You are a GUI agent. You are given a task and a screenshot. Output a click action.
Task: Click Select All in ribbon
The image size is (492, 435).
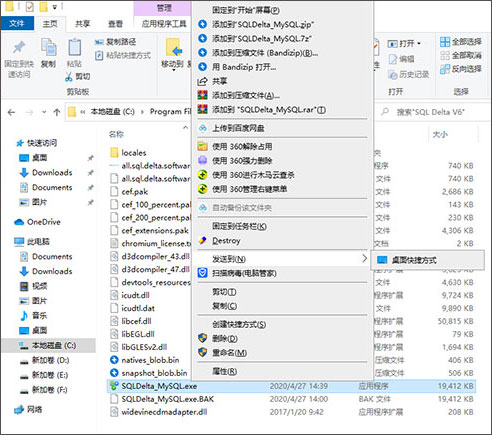(461, 42)
